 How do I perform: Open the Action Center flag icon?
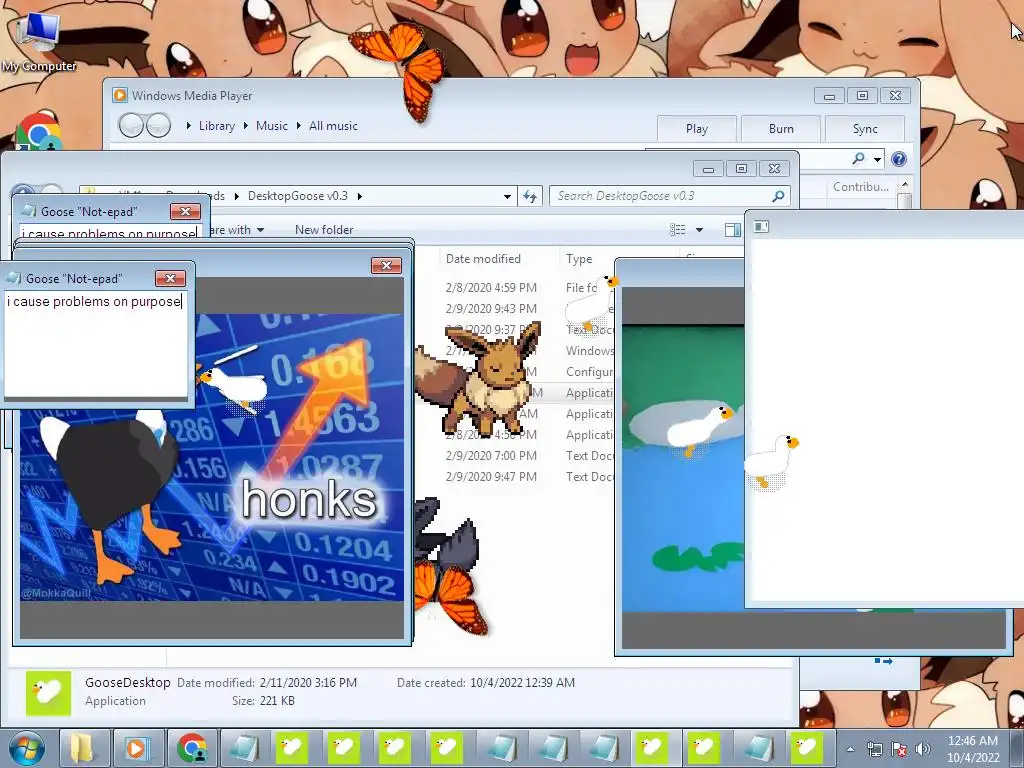(899, 750)
